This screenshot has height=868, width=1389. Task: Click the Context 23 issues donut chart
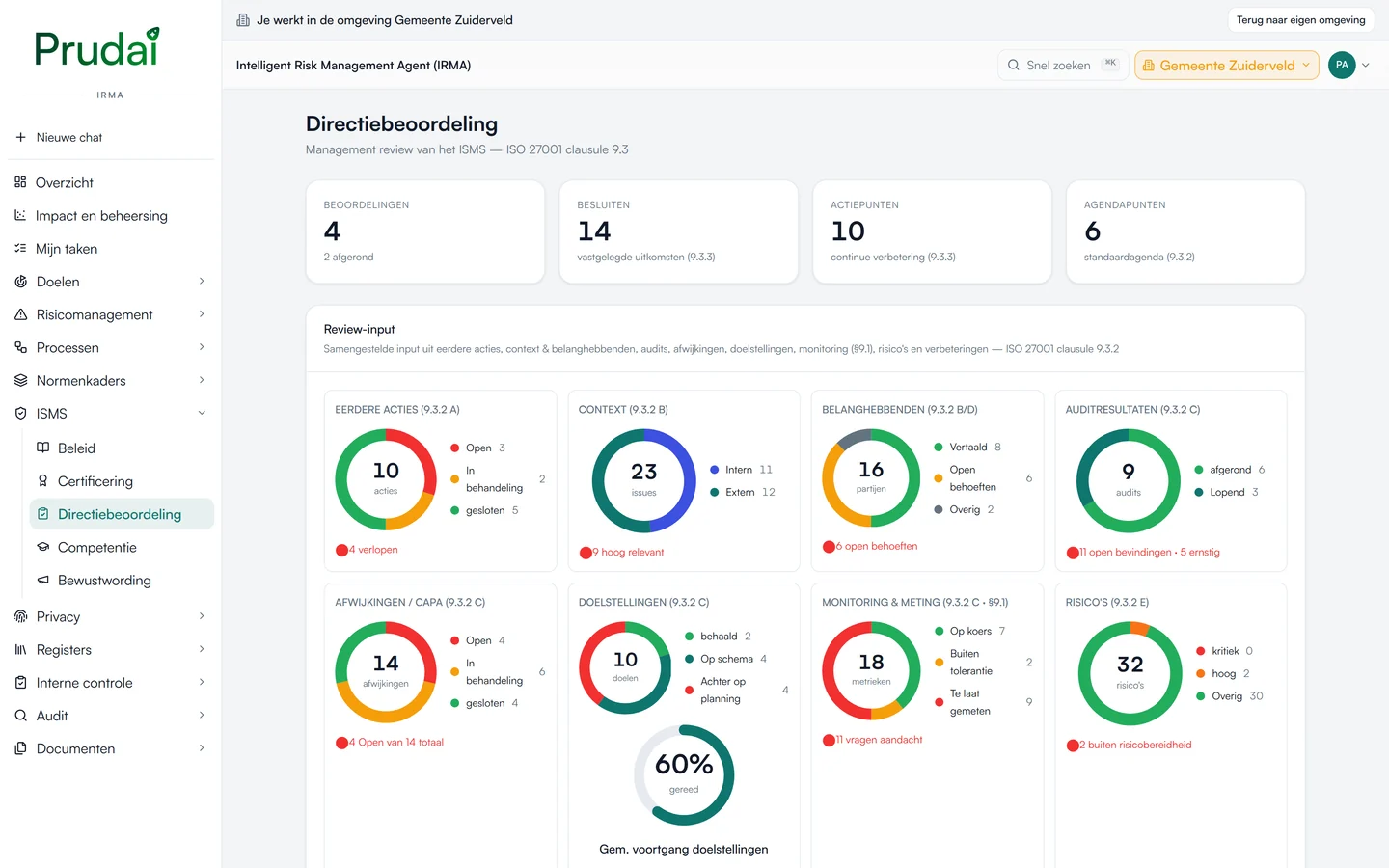click(x=643, y=480)
